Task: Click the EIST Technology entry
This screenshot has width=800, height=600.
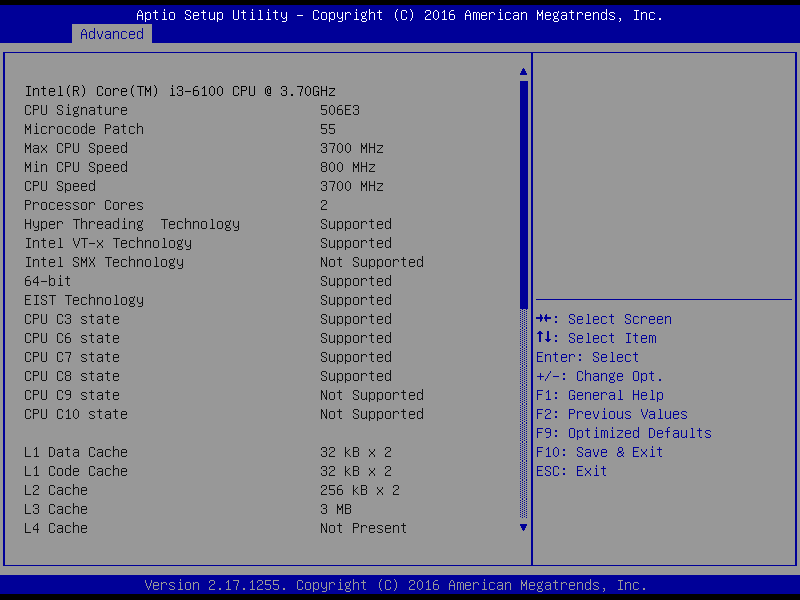Action: point(84,300)
